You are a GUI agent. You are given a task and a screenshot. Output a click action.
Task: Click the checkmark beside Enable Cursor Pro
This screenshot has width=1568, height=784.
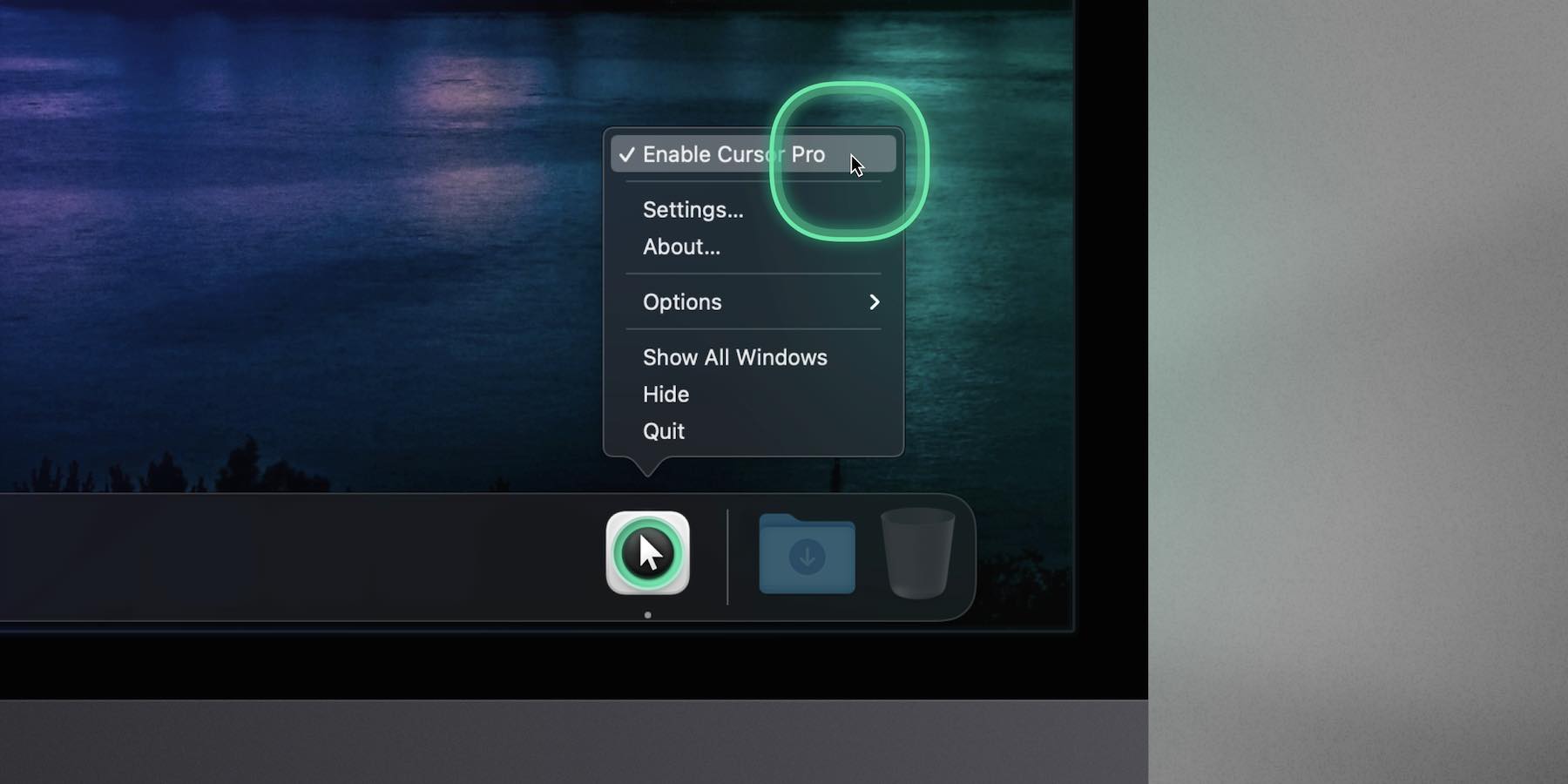pyautogui.click(x=626, y=155)
